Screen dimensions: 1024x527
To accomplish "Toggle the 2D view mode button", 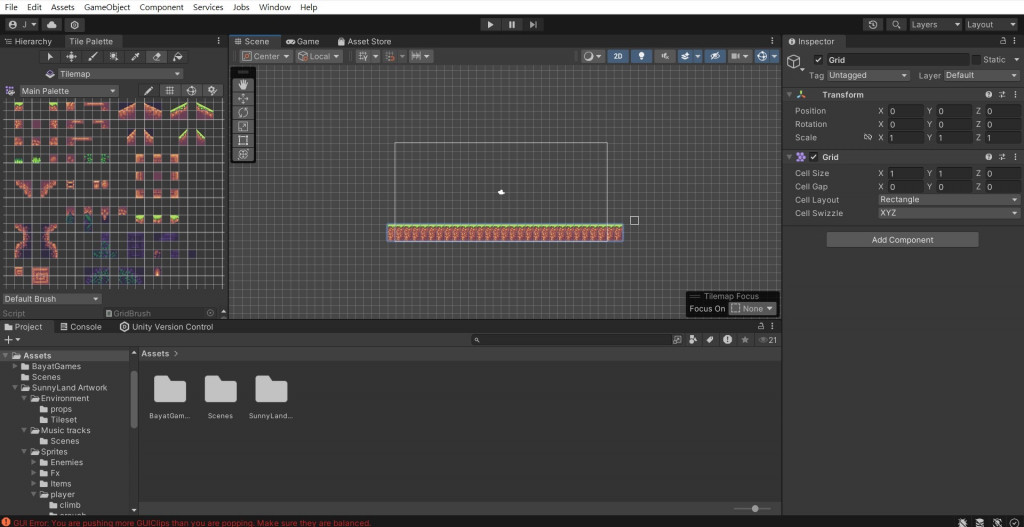I will point(618,56).
